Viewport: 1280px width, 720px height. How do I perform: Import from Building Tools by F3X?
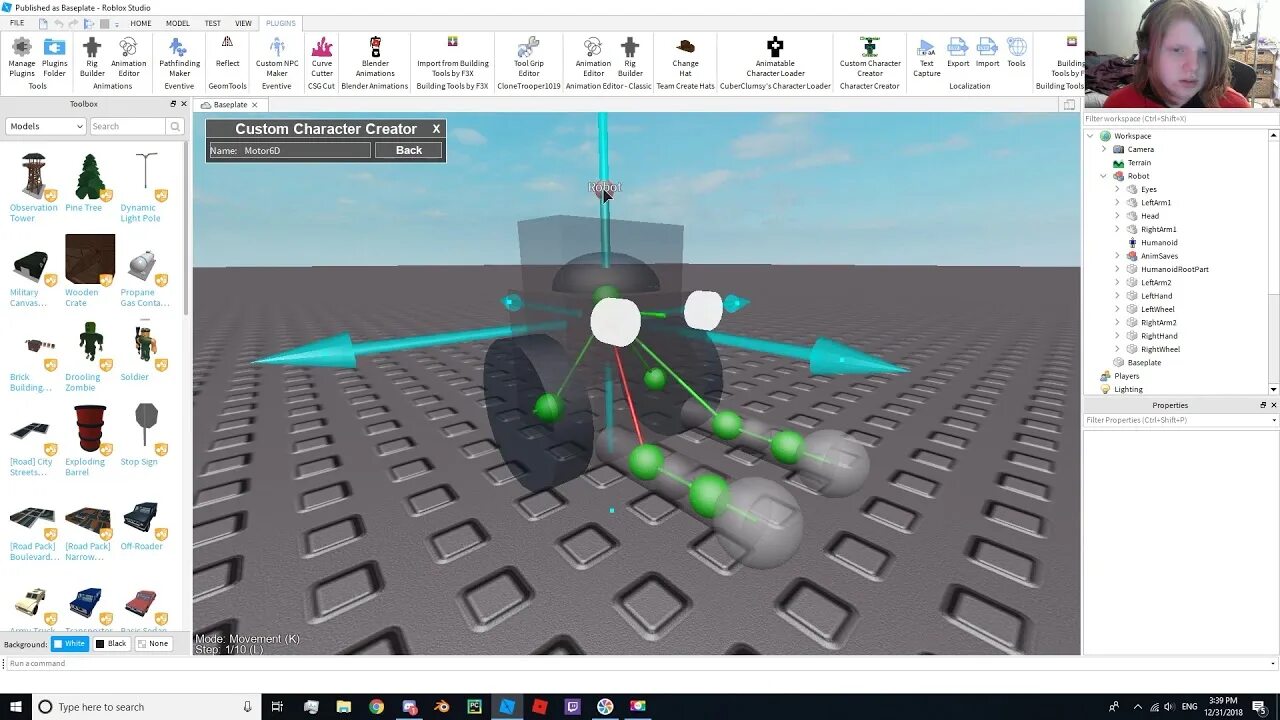point(453,57)
